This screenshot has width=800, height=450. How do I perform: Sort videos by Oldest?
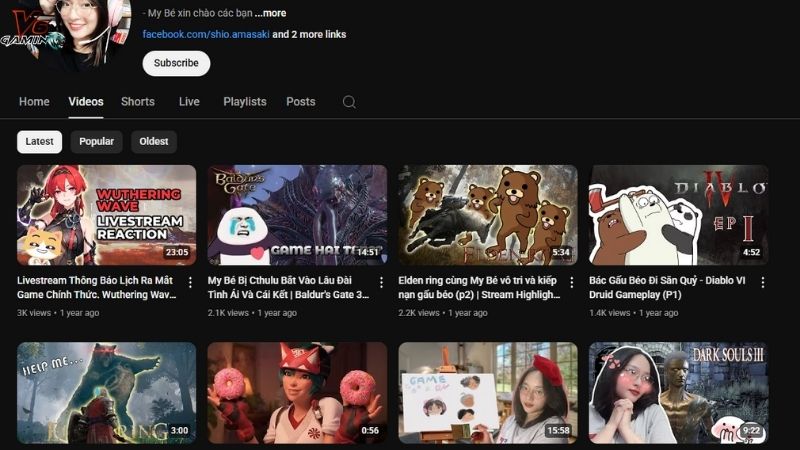click(154, 141)
